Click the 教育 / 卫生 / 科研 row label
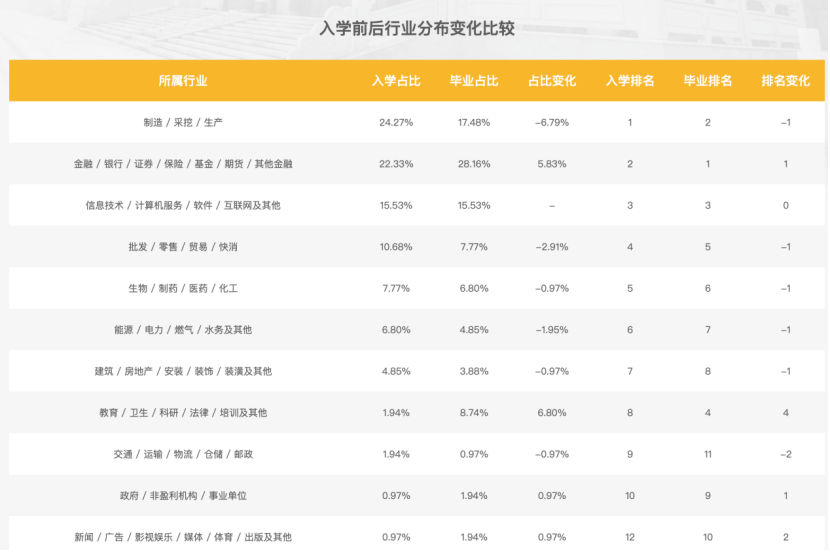Image resolution: width=830 pixels, height=552 pixels. pos(183,413)
